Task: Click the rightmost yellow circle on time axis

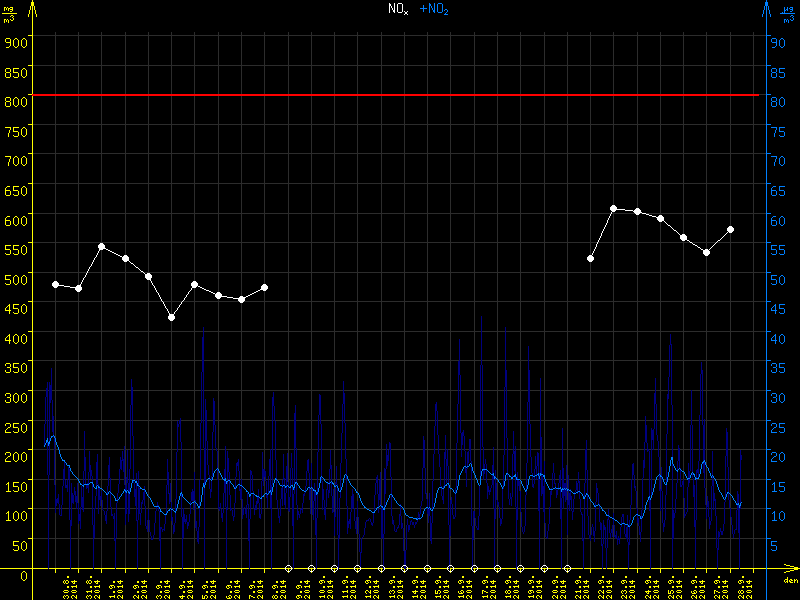Action: 567,568
